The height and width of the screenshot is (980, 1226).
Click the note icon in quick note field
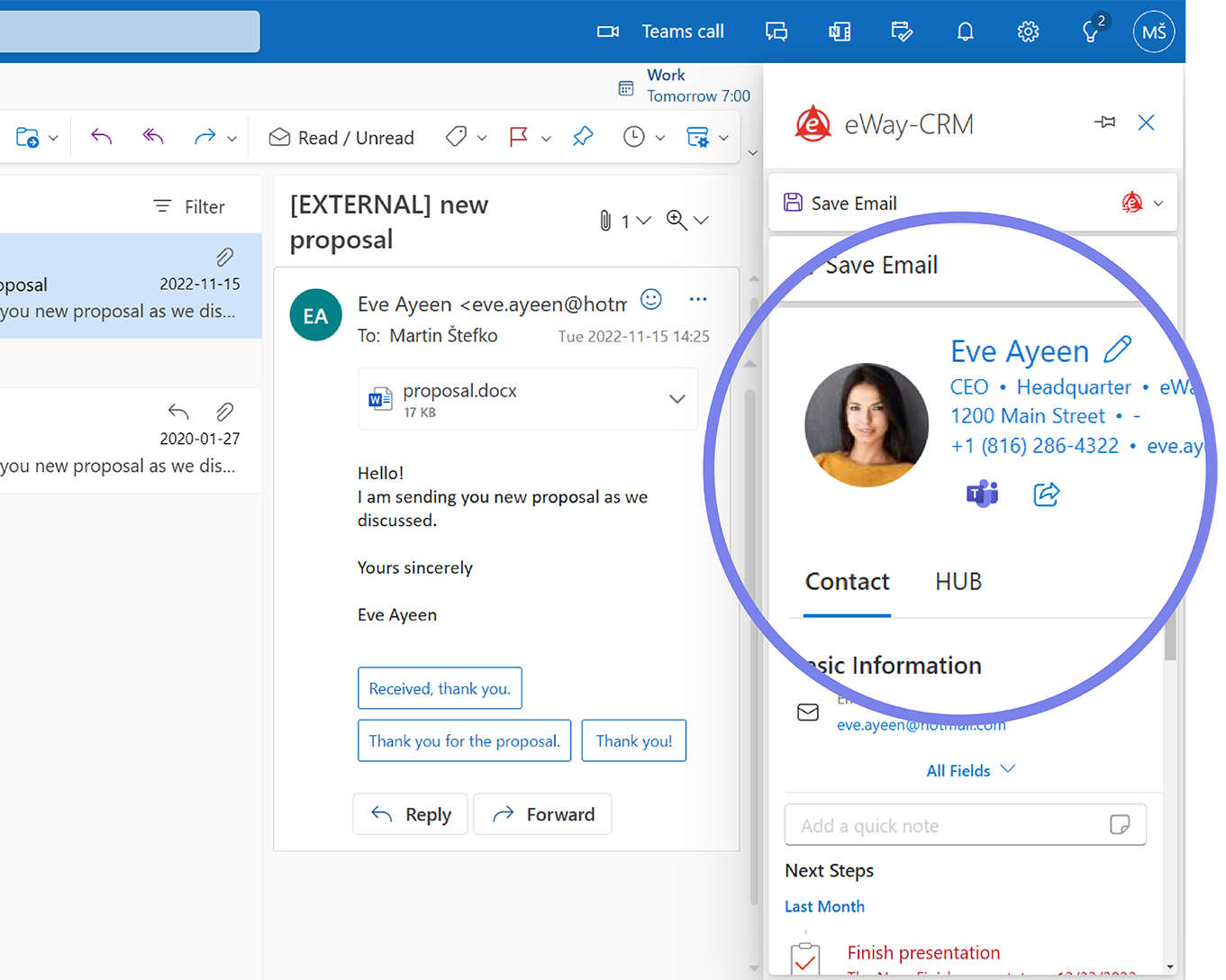coord(1120,825)
